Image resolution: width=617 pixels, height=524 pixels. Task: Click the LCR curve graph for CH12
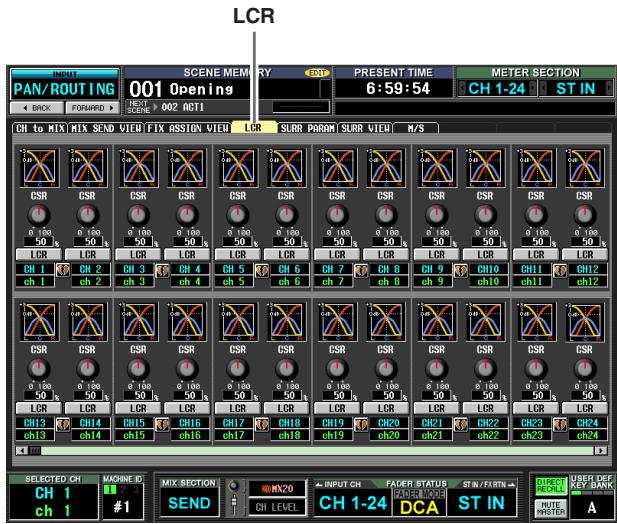pos(584,168)
